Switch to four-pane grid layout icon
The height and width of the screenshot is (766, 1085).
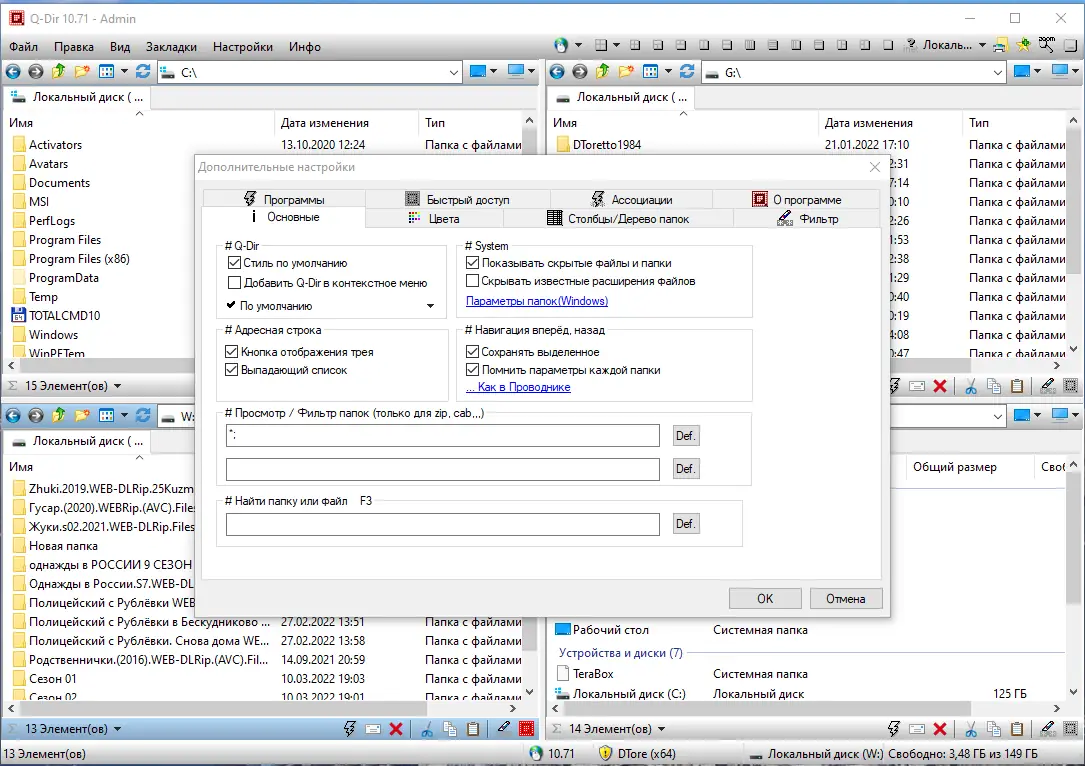tap(601, 46)
